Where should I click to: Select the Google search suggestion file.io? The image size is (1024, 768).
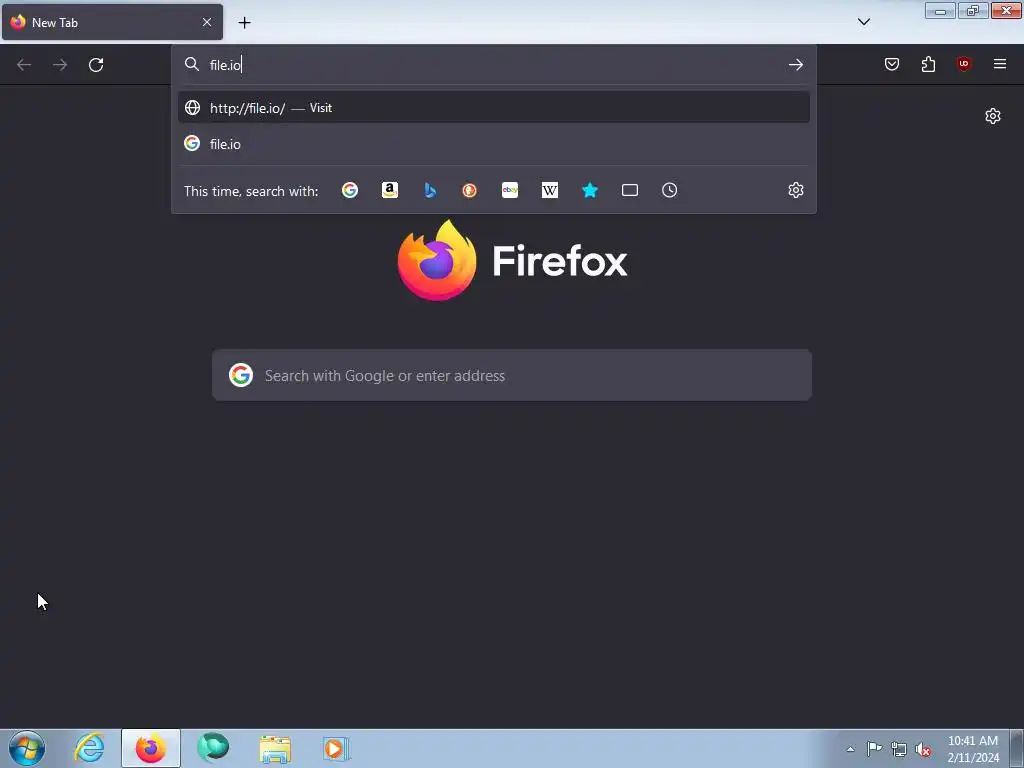click(494, 144)
